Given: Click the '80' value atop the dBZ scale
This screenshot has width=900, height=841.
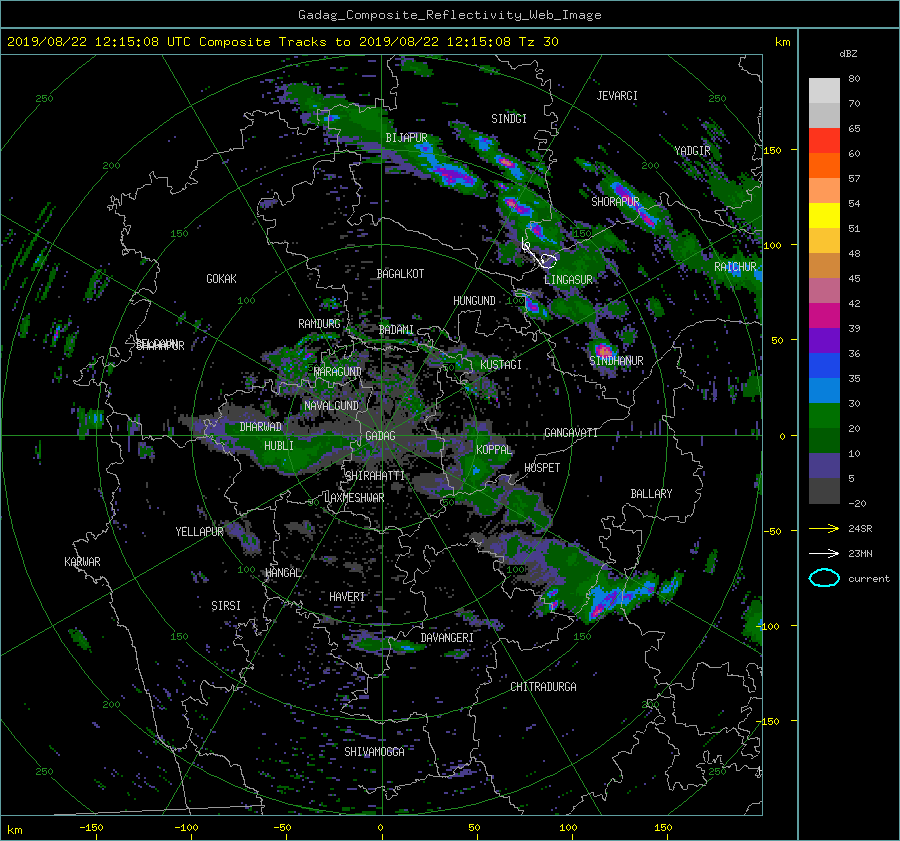Looking at the screenshot, I should click(x=854, y=79).
